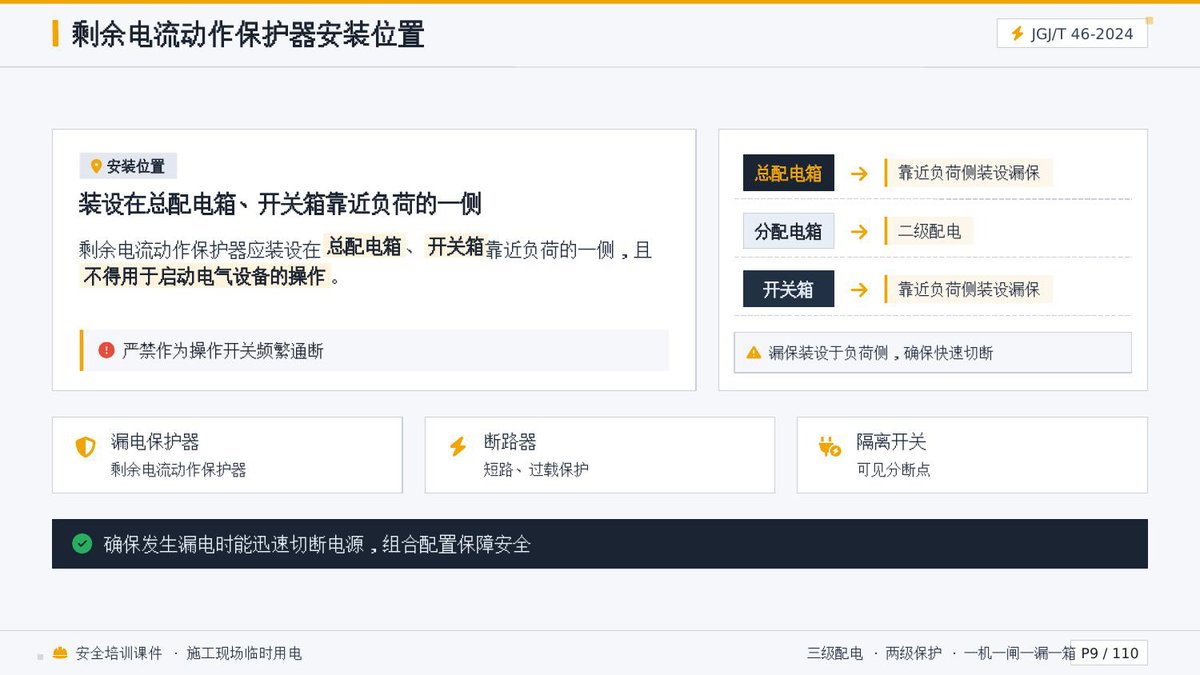Click the 断路器 card title

pos(510,442)
